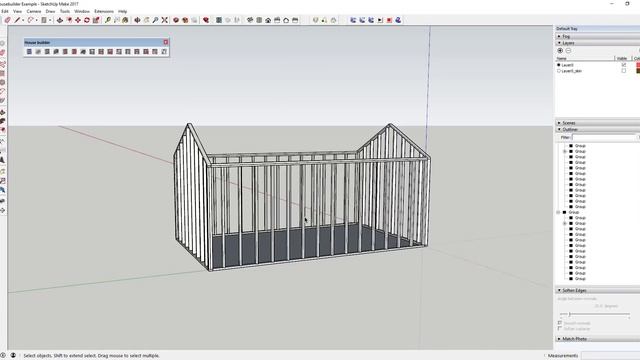Click the 3D Warehouse icon
This screenshot has height=360, width=640.
click(x=176, y=20)
